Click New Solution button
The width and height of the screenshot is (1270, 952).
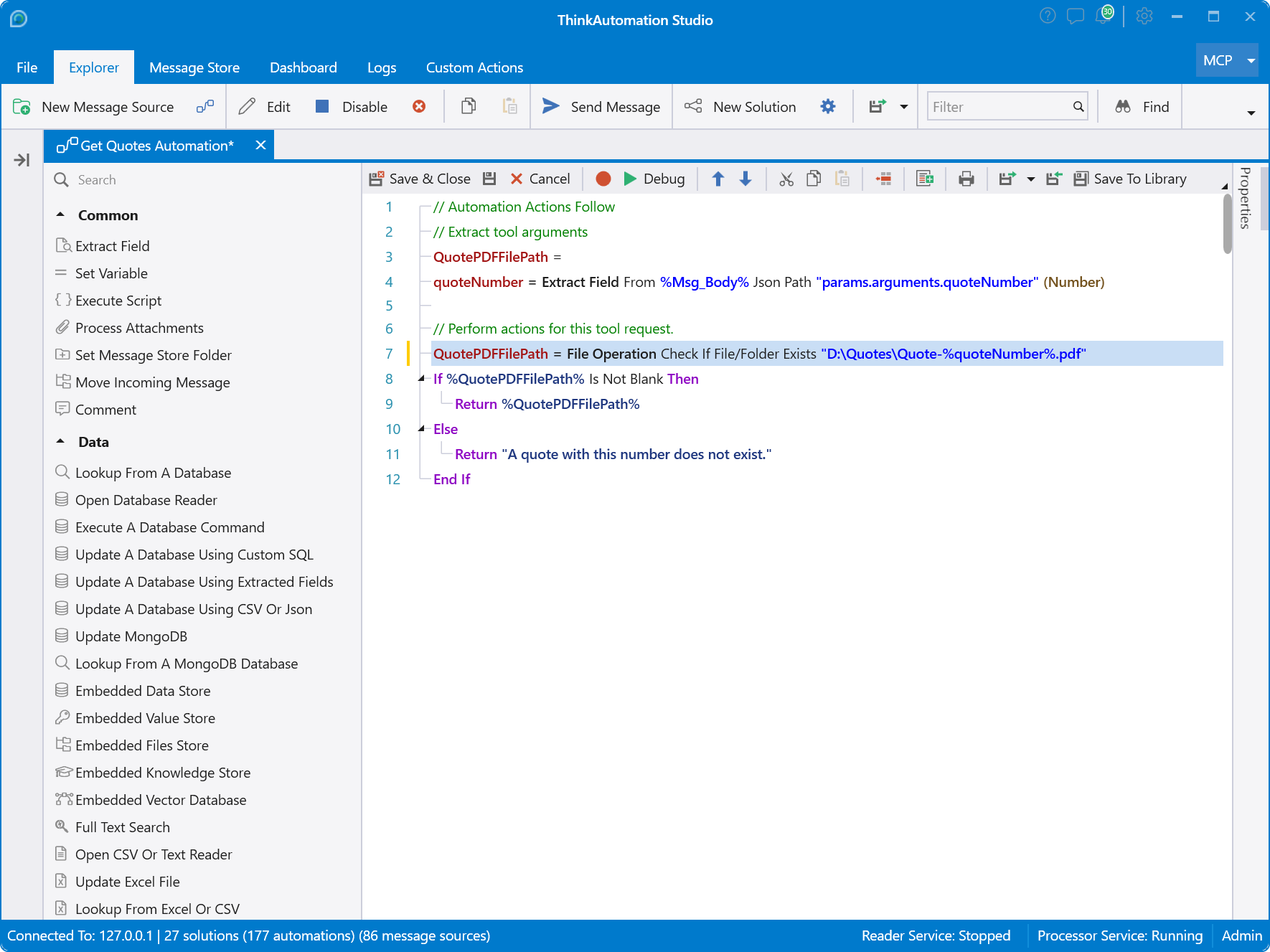click(x=740, y=107)
